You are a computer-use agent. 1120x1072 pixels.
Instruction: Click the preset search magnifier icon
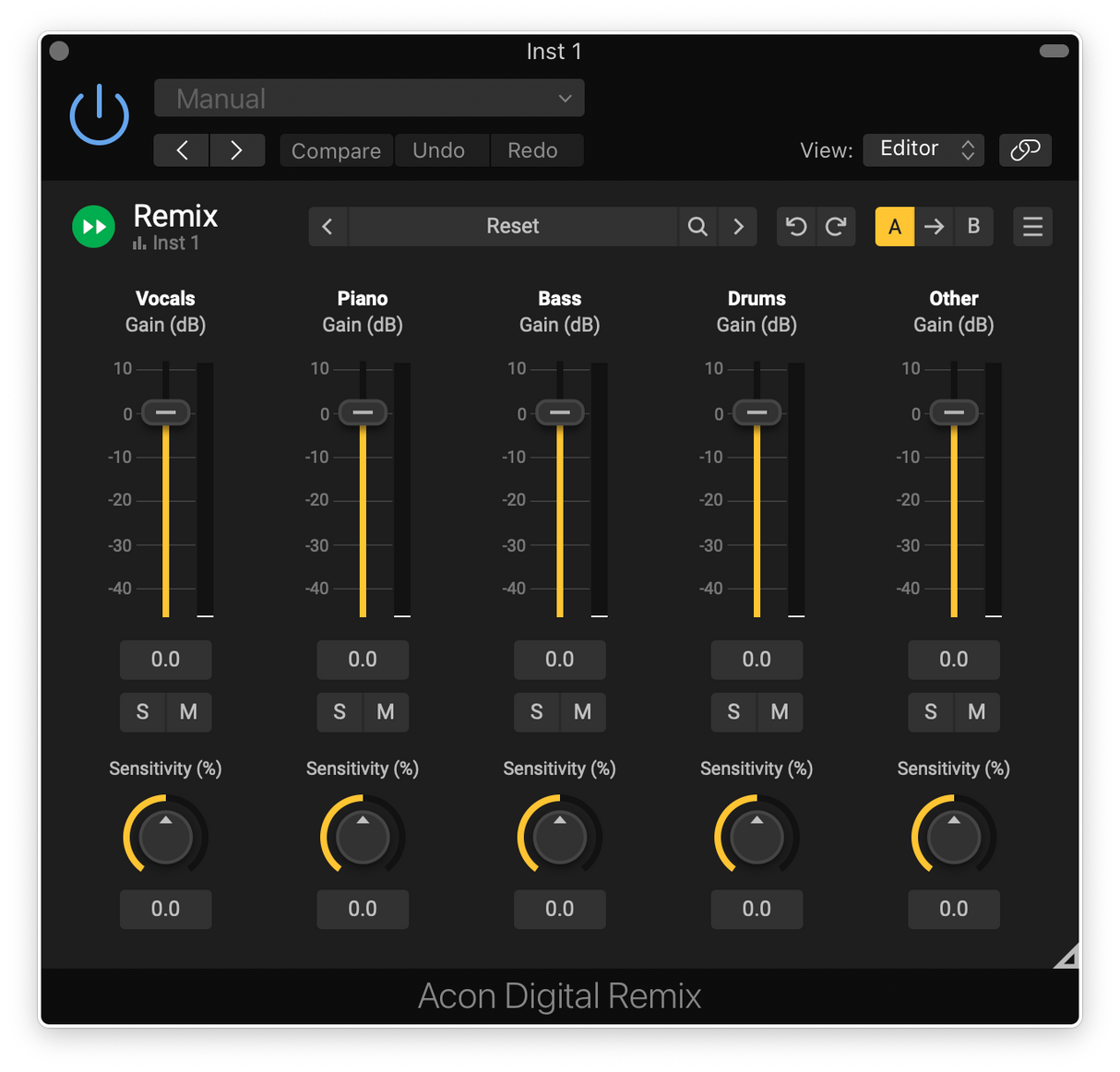pyautogui.click(x=697, y=226)
